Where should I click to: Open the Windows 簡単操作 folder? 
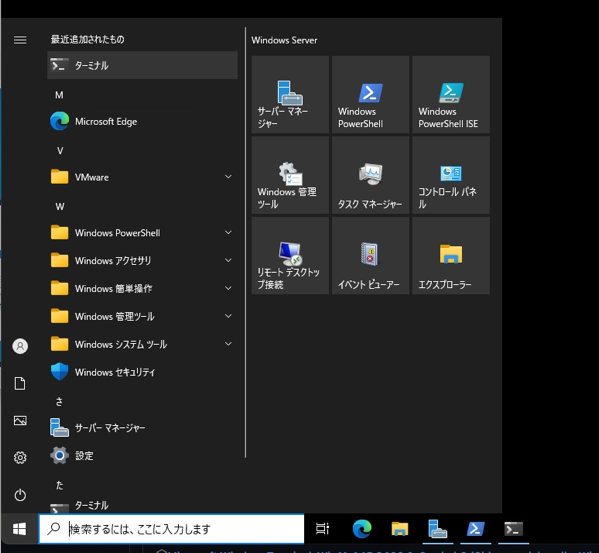click(x=142, y=288)
